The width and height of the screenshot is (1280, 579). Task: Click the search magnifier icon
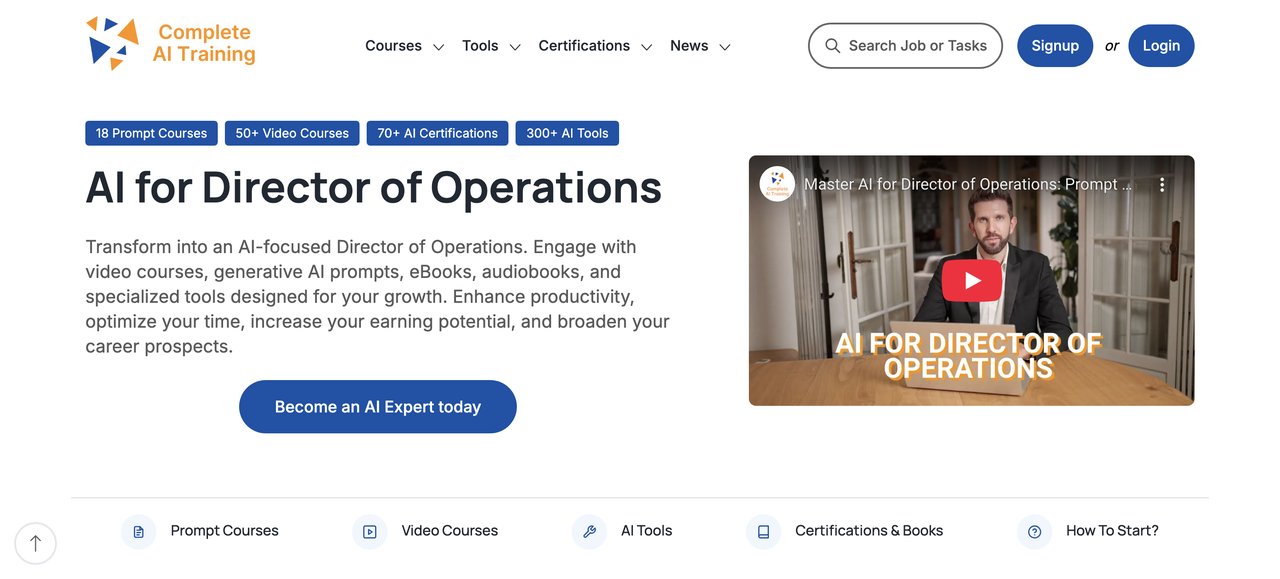[x=832, y=46]
